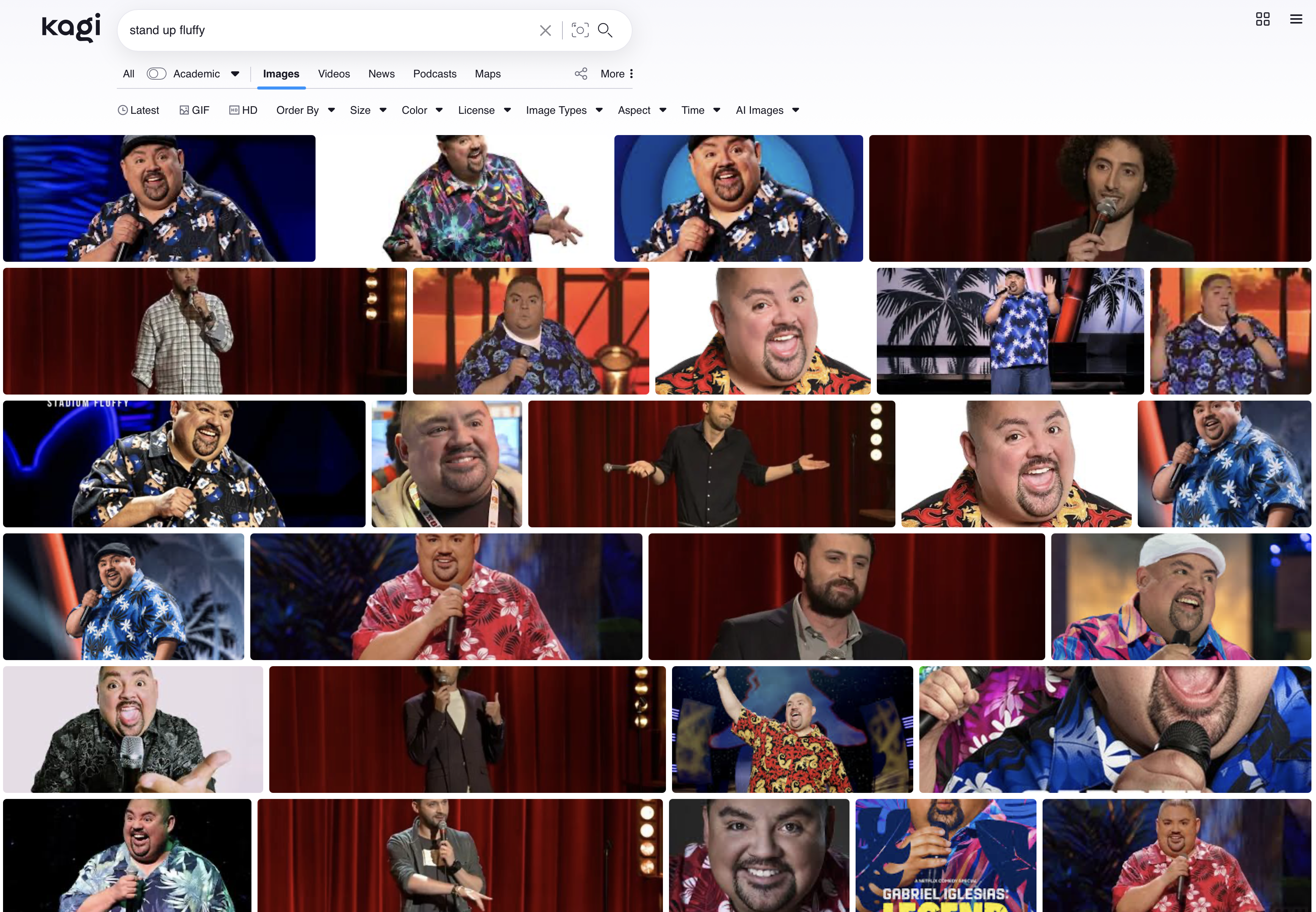
Task: Click the Kagi logo
Action: [71, 27]
